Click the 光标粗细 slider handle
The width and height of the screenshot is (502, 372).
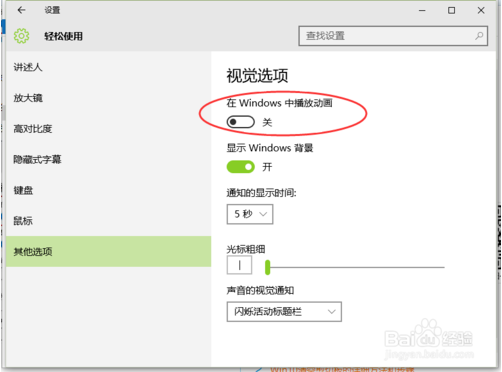click(267, 267)
